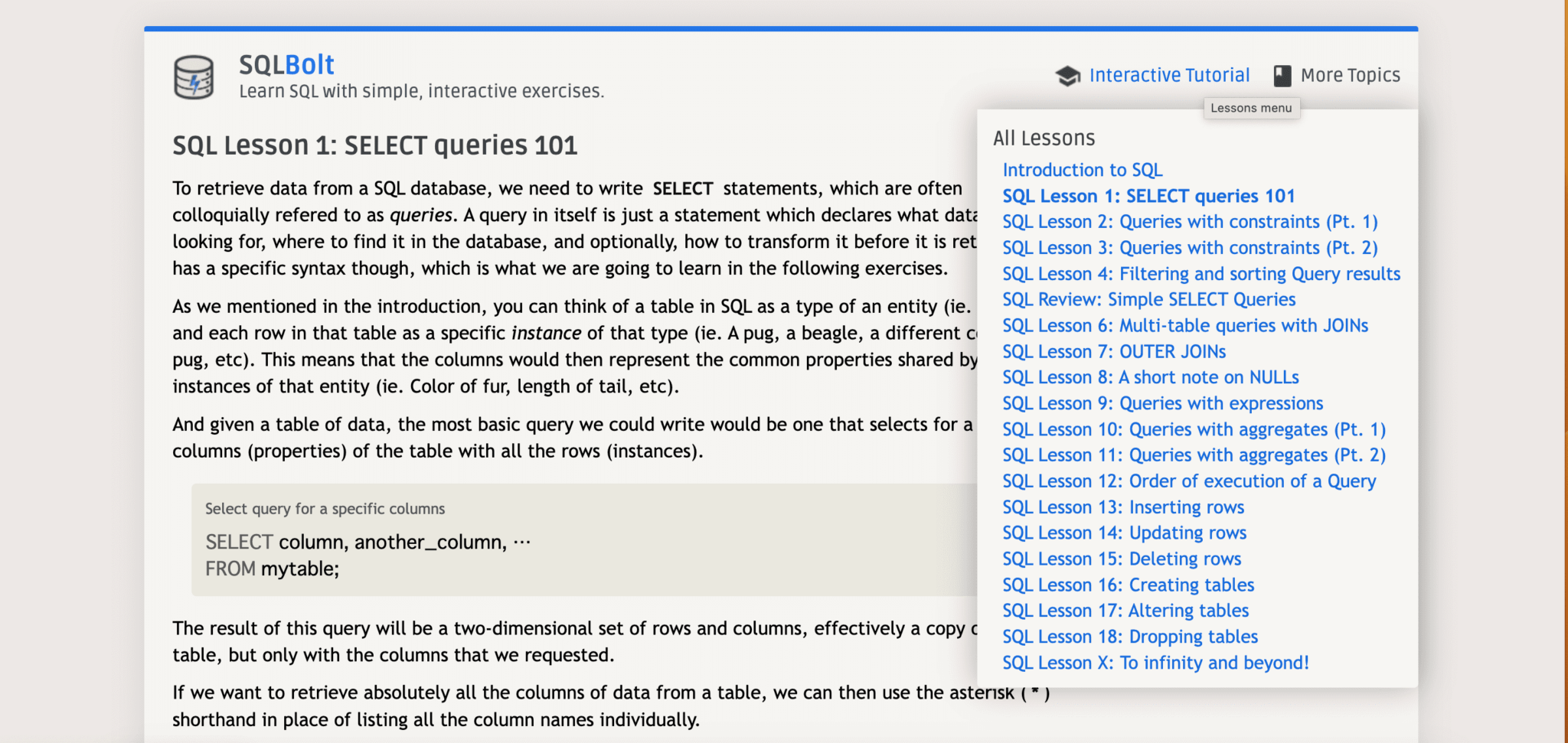Open SQL Lesson 12: Order of execution
1568x743 pixels.
pyautogui.click(x=1189, y=481)
